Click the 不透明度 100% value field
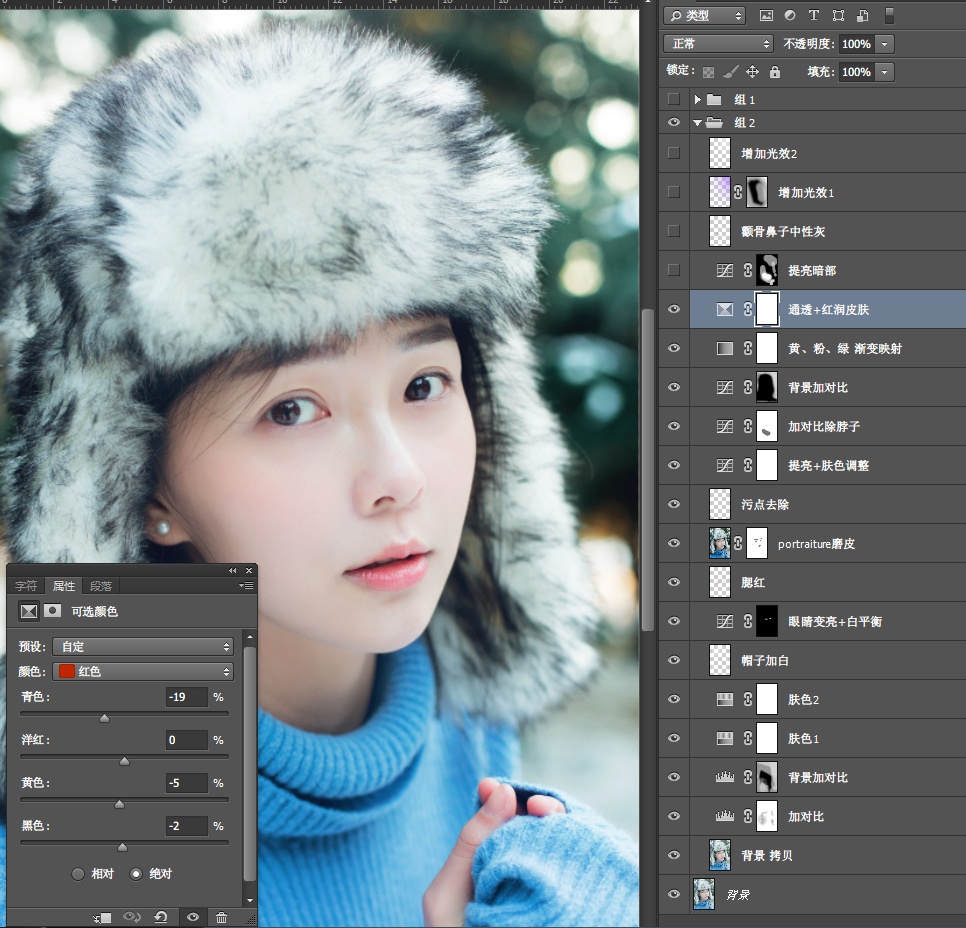The image size is (966, 928). click(856, 44)
